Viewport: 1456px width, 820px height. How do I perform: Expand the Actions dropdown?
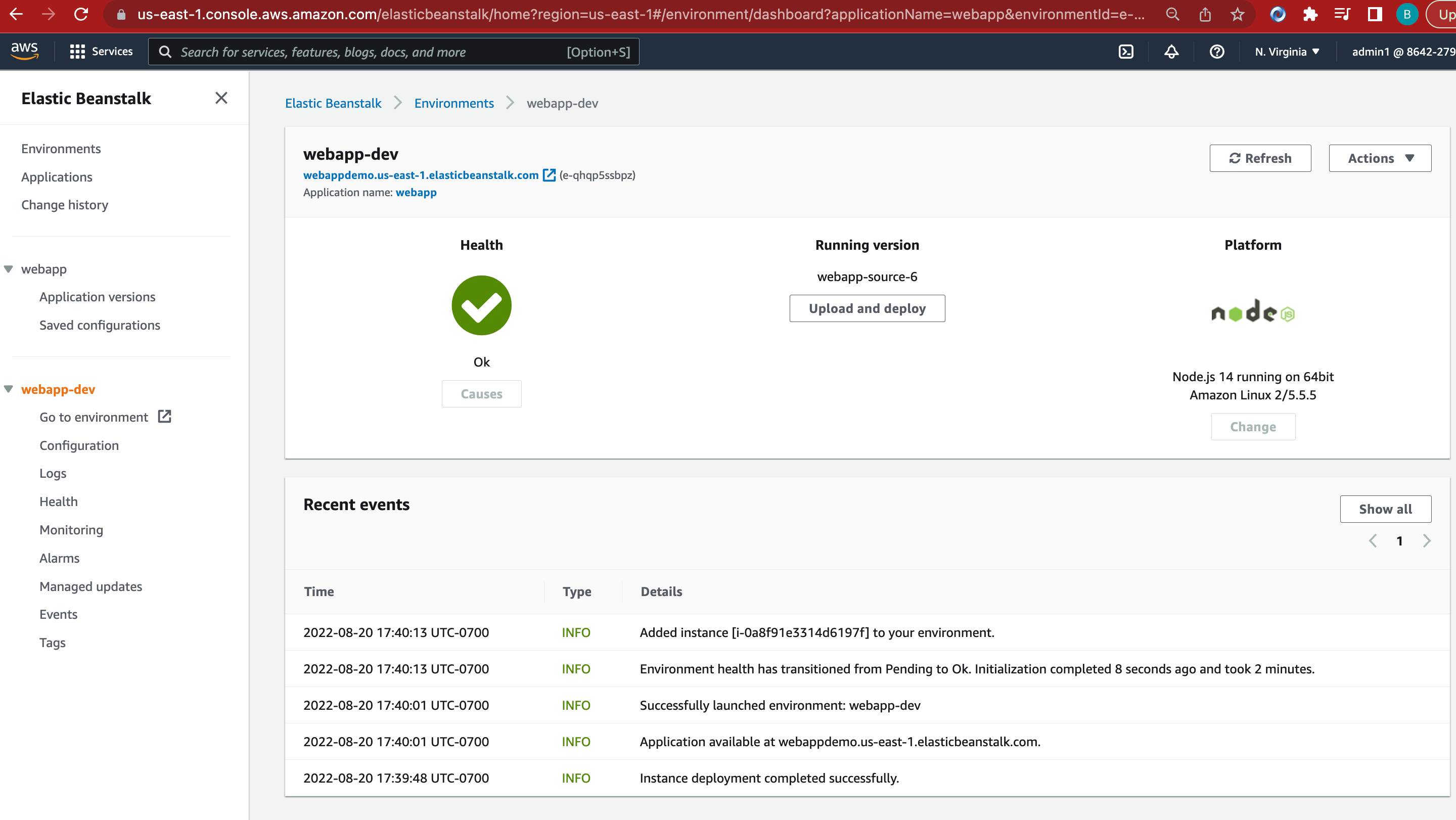tap(1379, 158)
